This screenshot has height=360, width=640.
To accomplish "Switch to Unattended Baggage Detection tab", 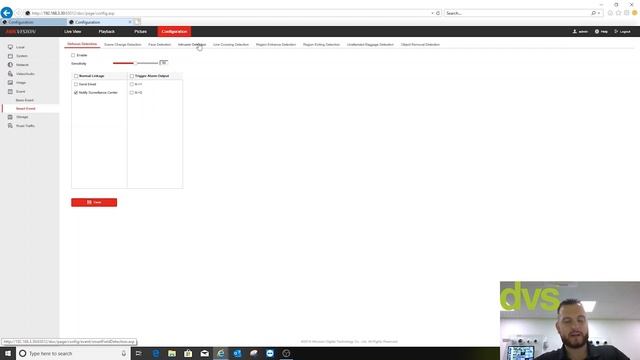I will [x=370, y=44].
